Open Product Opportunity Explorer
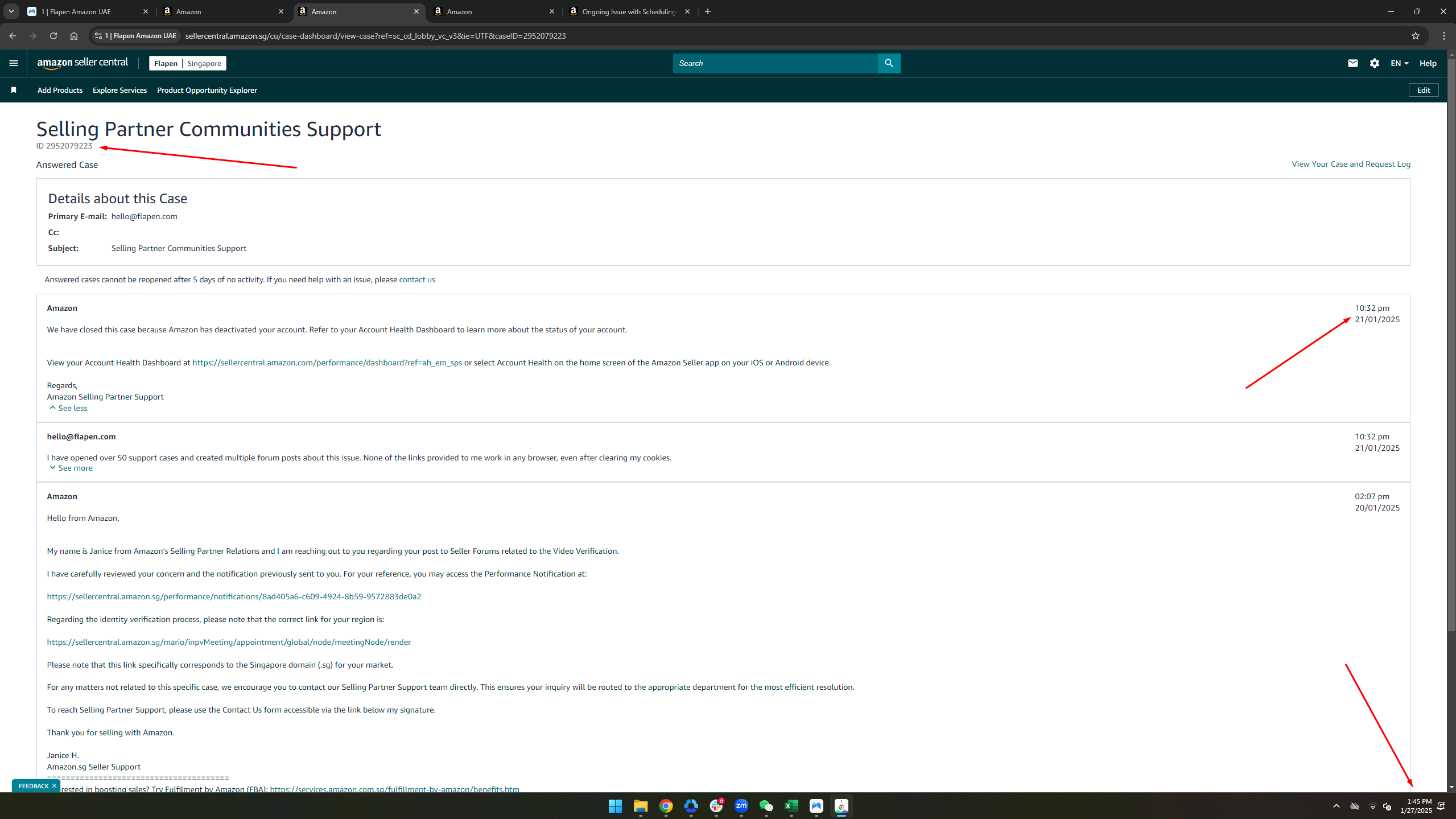The image size is (1456, 819). [x=207, y=90]
